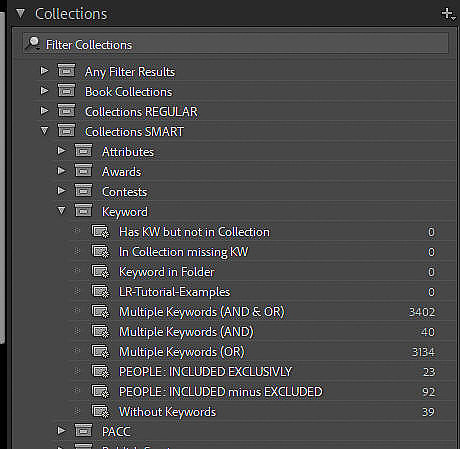The image size is (460, 449).
Task: Click the Any Filter Results set icon
Action: tap(67, 70)
